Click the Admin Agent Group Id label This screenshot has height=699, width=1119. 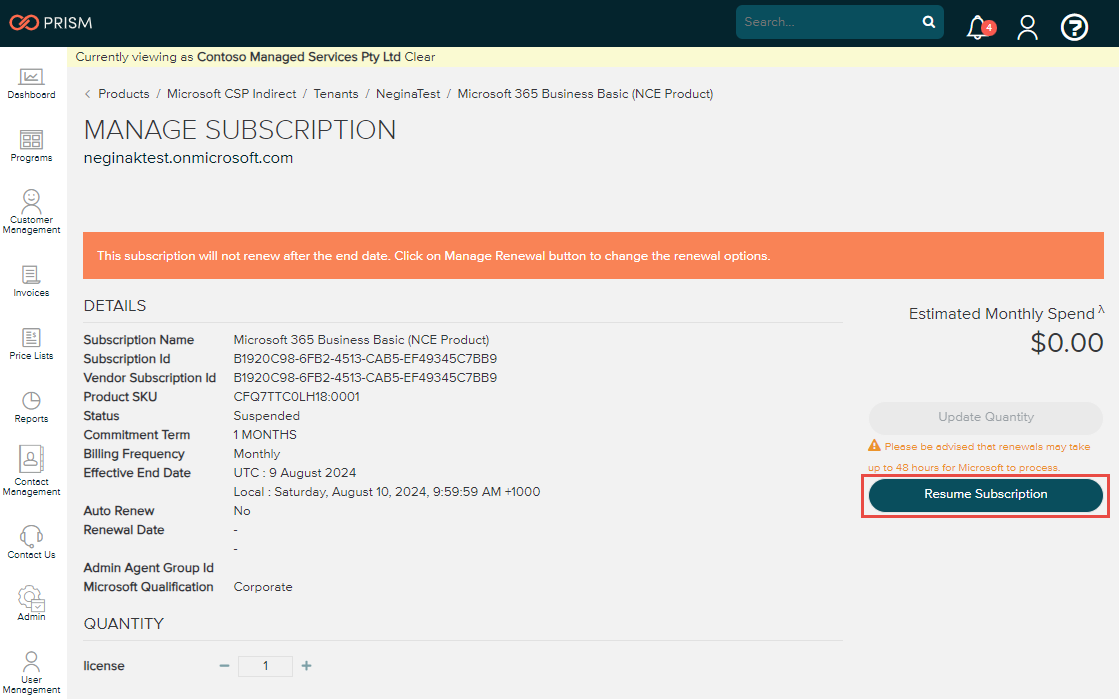tap(148, 568)
